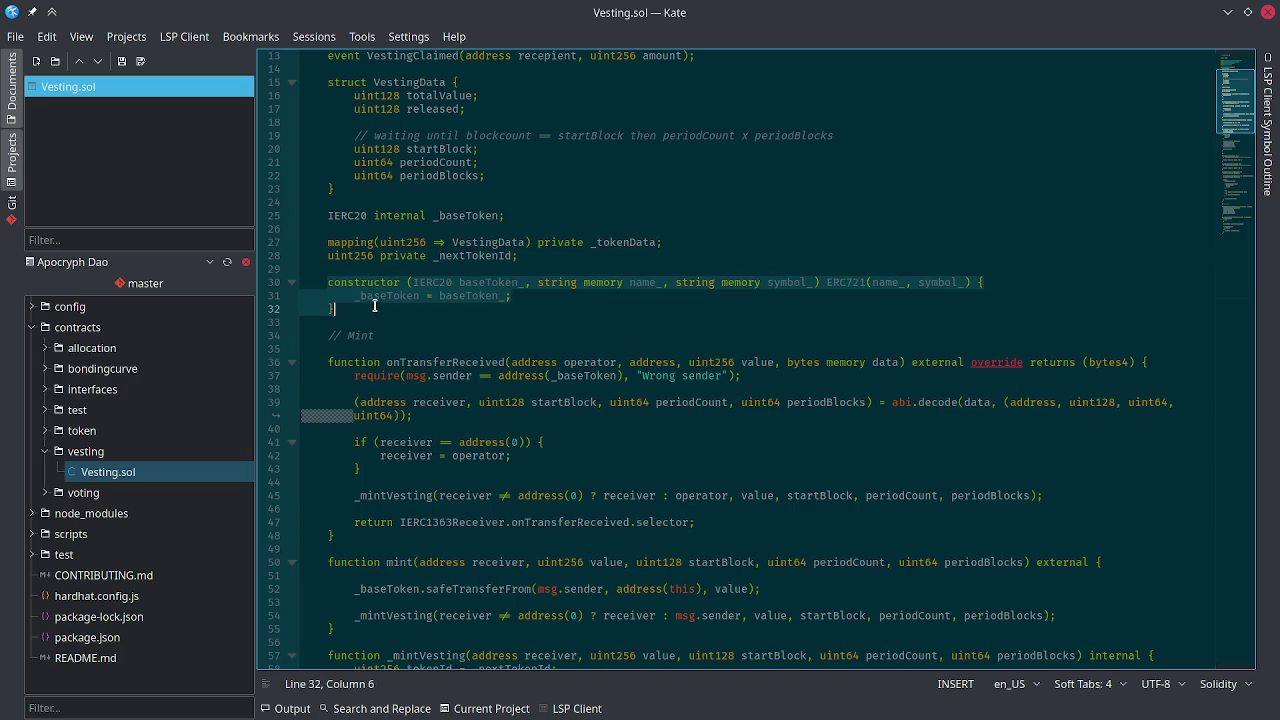Go to next document arrow

coord(98,61)
